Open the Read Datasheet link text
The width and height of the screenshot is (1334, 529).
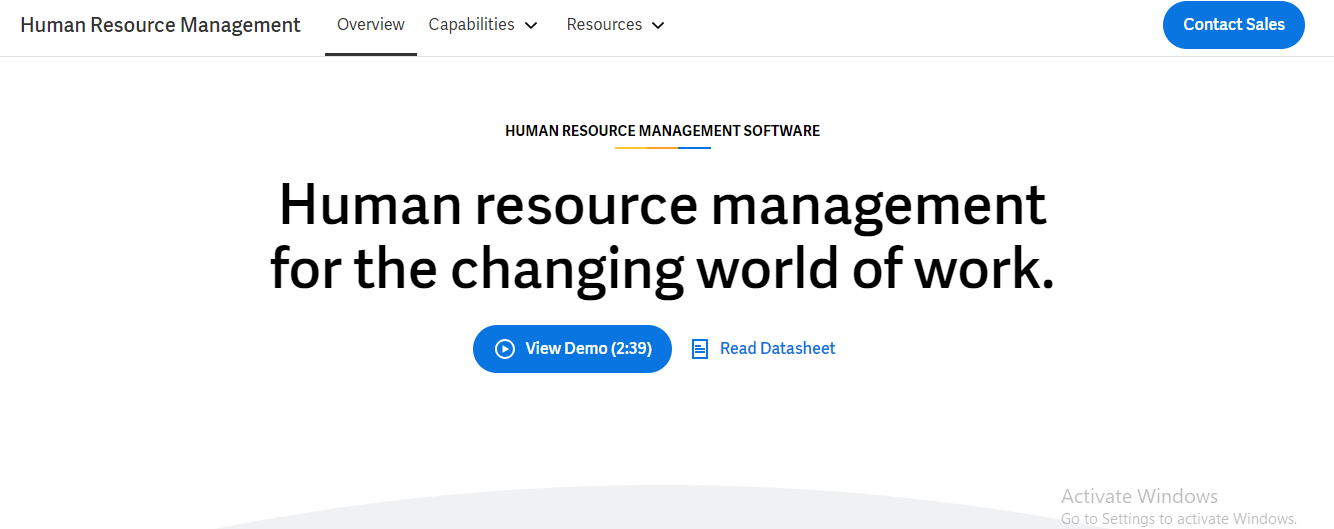[778, 348]
